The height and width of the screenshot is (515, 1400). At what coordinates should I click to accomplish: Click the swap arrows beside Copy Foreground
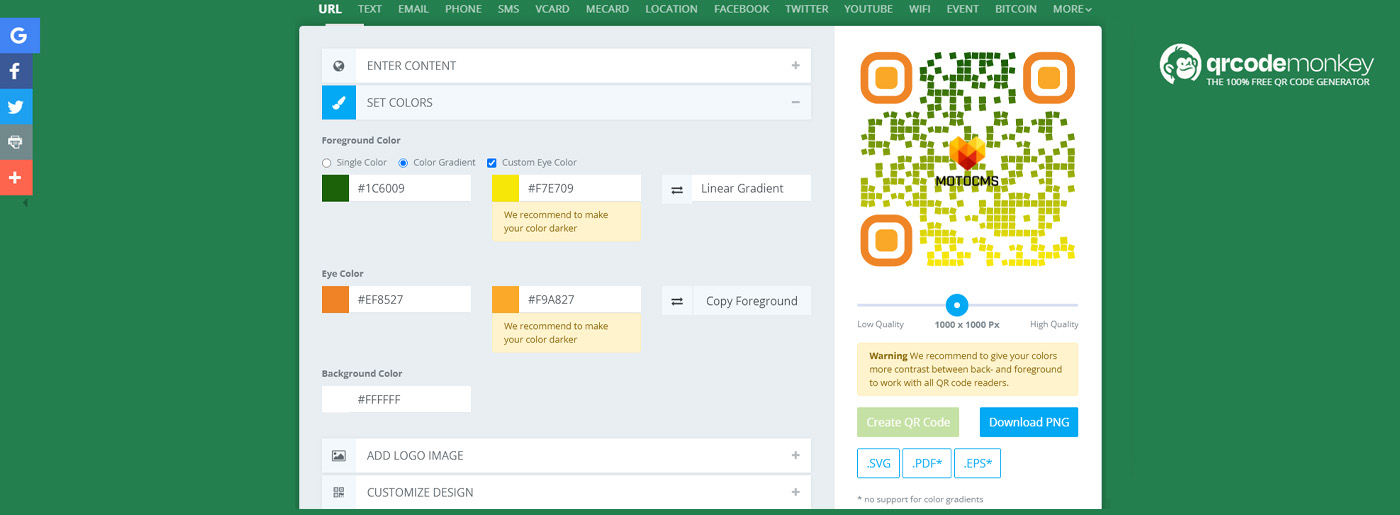click(677, 301)
